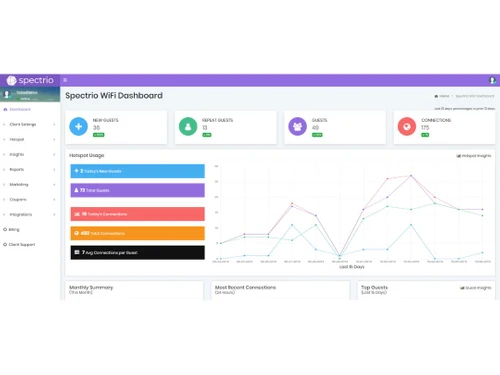Click the Home breadcrumb link

coord(444,96)
